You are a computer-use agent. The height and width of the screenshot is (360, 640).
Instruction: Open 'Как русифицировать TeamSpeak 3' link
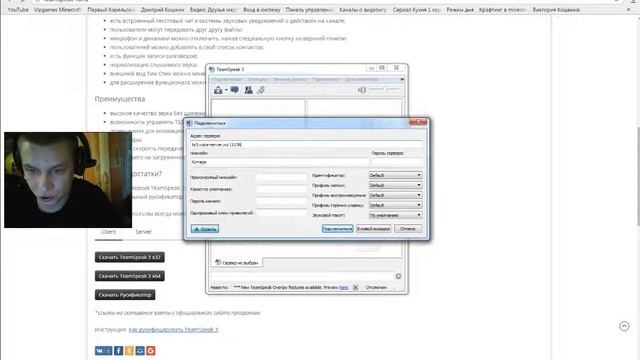173,329
